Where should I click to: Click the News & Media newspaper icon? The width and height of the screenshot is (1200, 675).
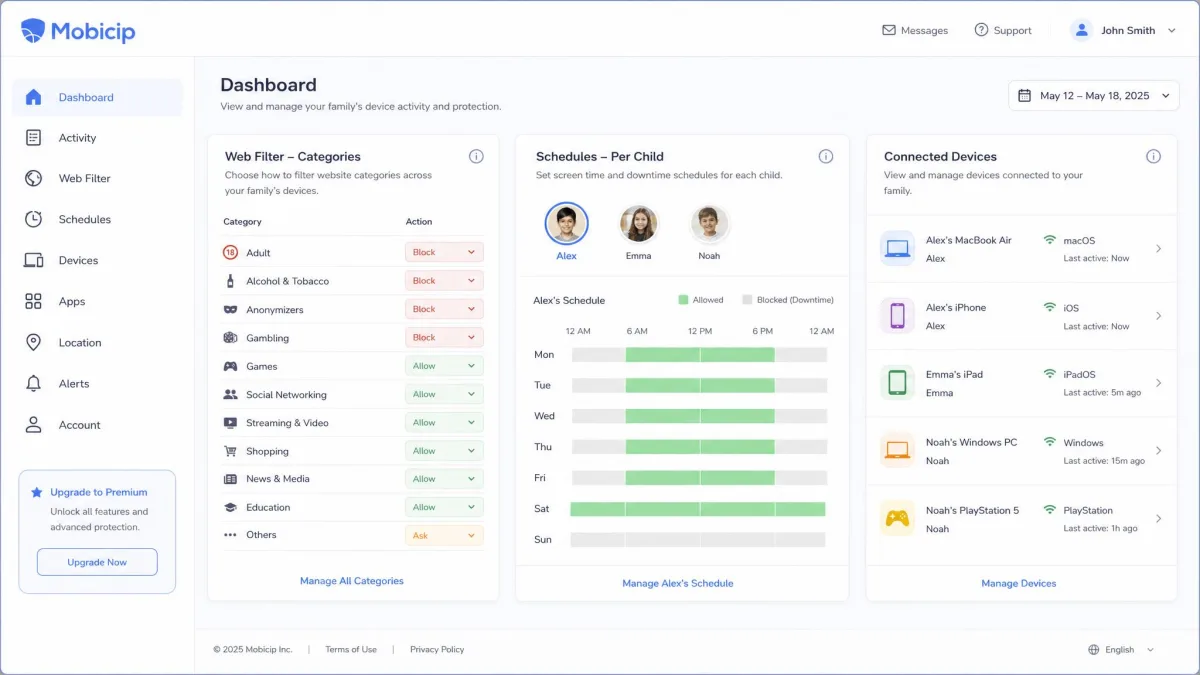click(x=230, y=479)
